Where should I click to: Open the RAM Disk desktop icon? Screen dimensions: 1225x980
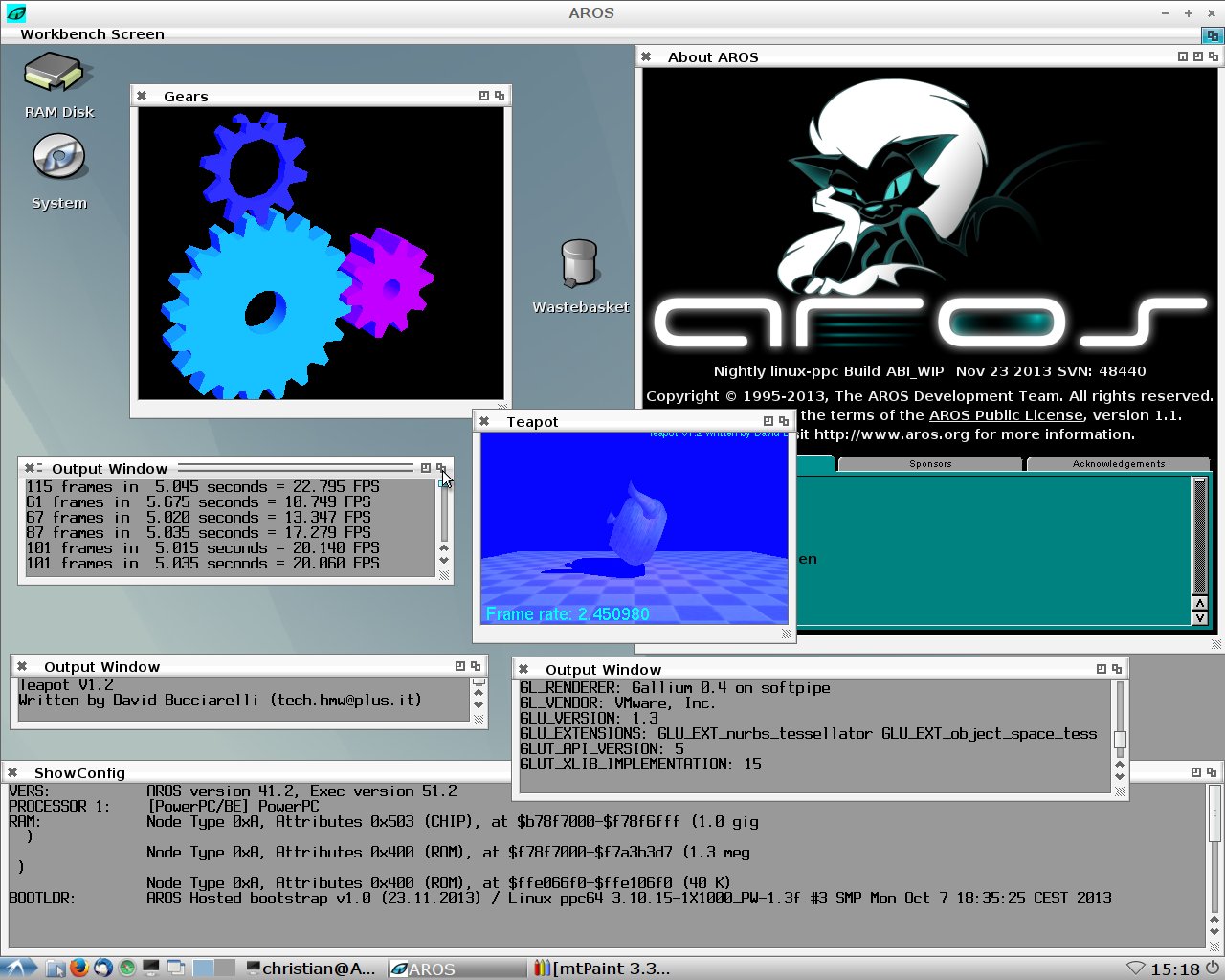tap(58, 78)
